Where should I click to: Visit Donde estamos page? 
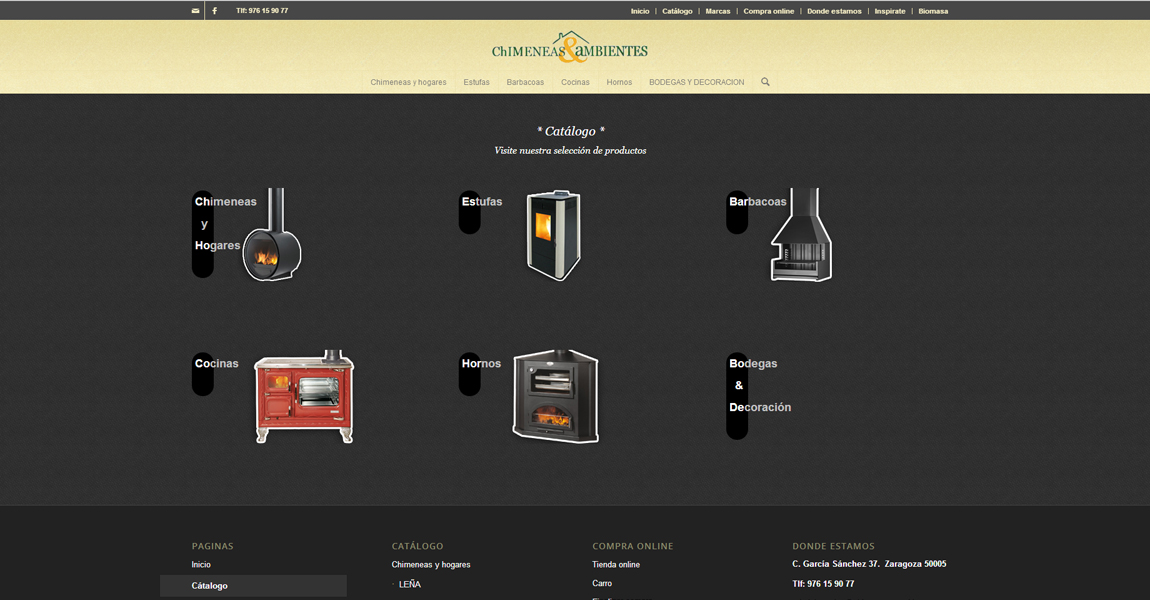point(834,11)
